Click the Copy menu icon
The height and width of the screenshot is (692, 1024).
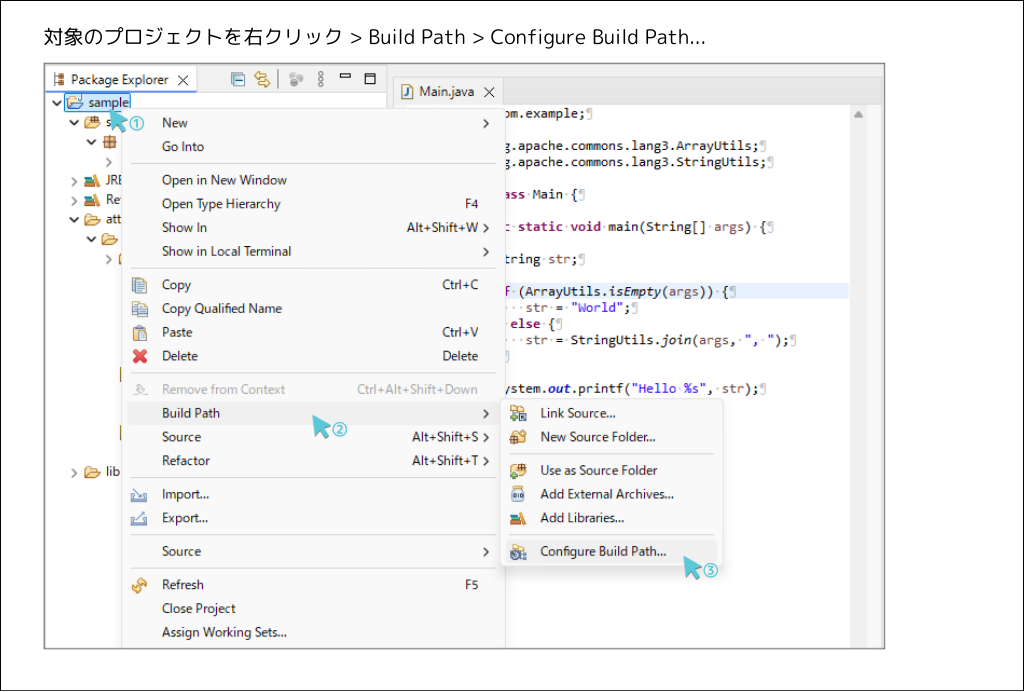point(140,285)
